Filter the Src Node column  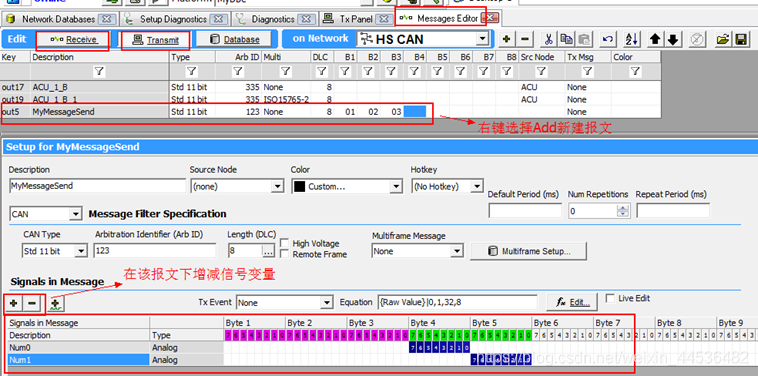[x=541, y=72]
